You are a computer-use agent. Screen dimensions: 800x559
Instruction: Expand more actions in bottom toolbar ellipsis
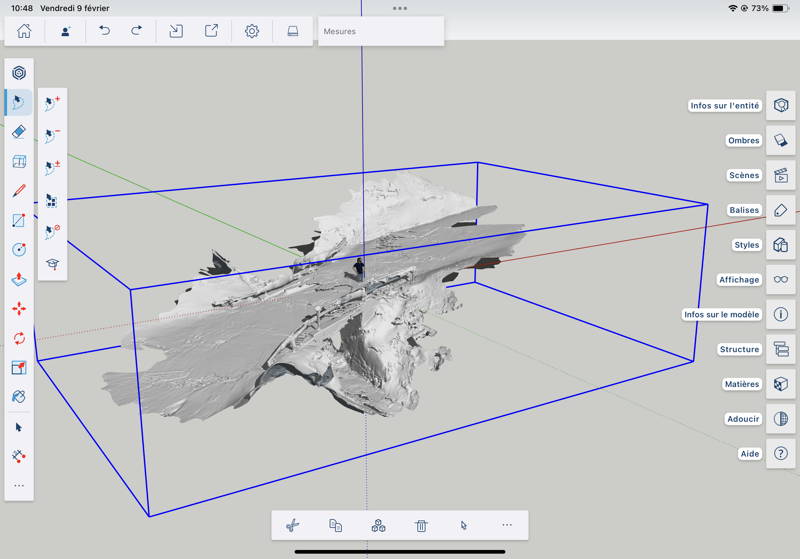click(x=507, y=525)
